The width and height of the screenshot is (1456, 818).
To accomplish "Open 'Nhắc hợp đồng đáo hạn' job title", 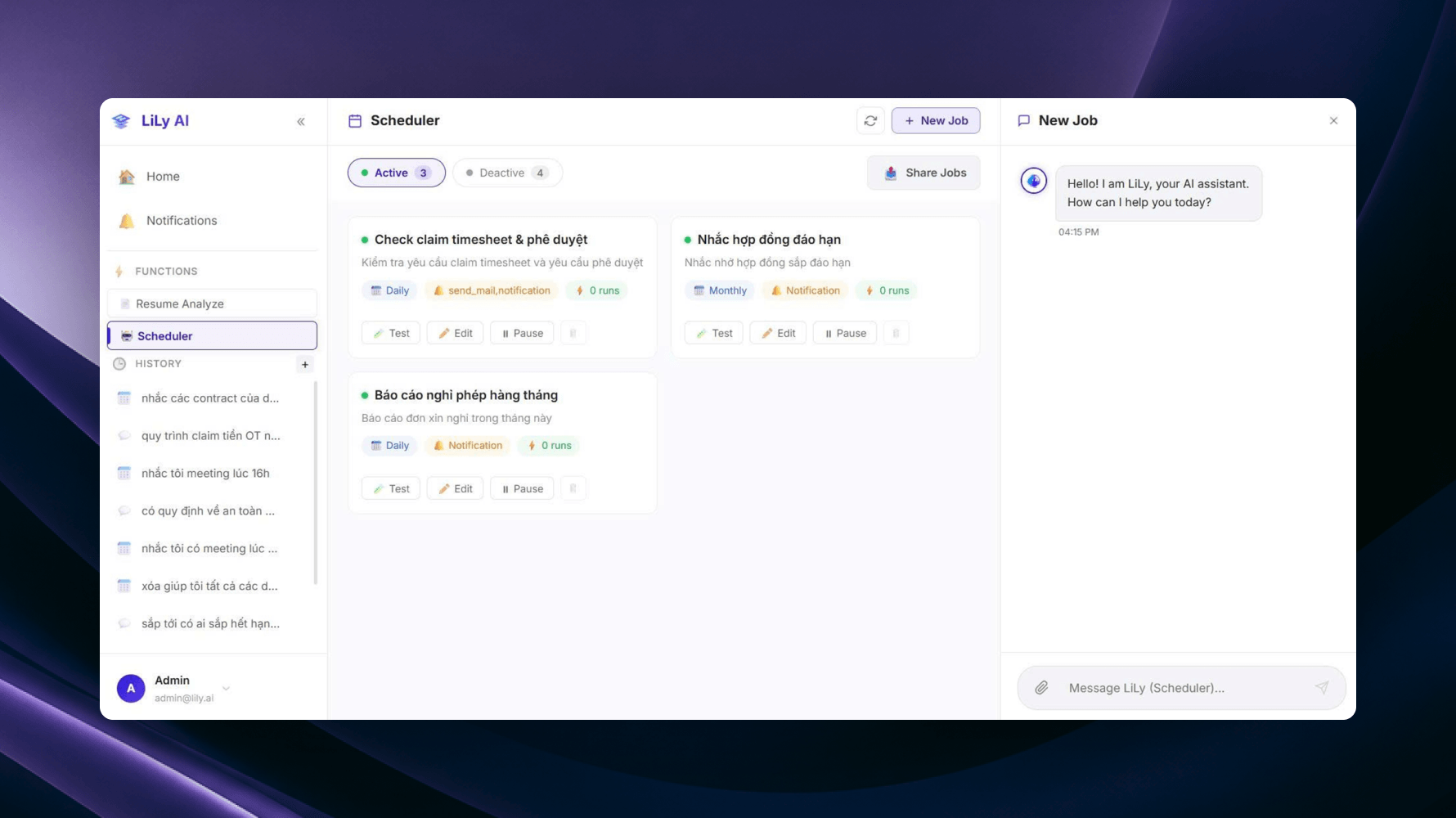I will (769, 240).
